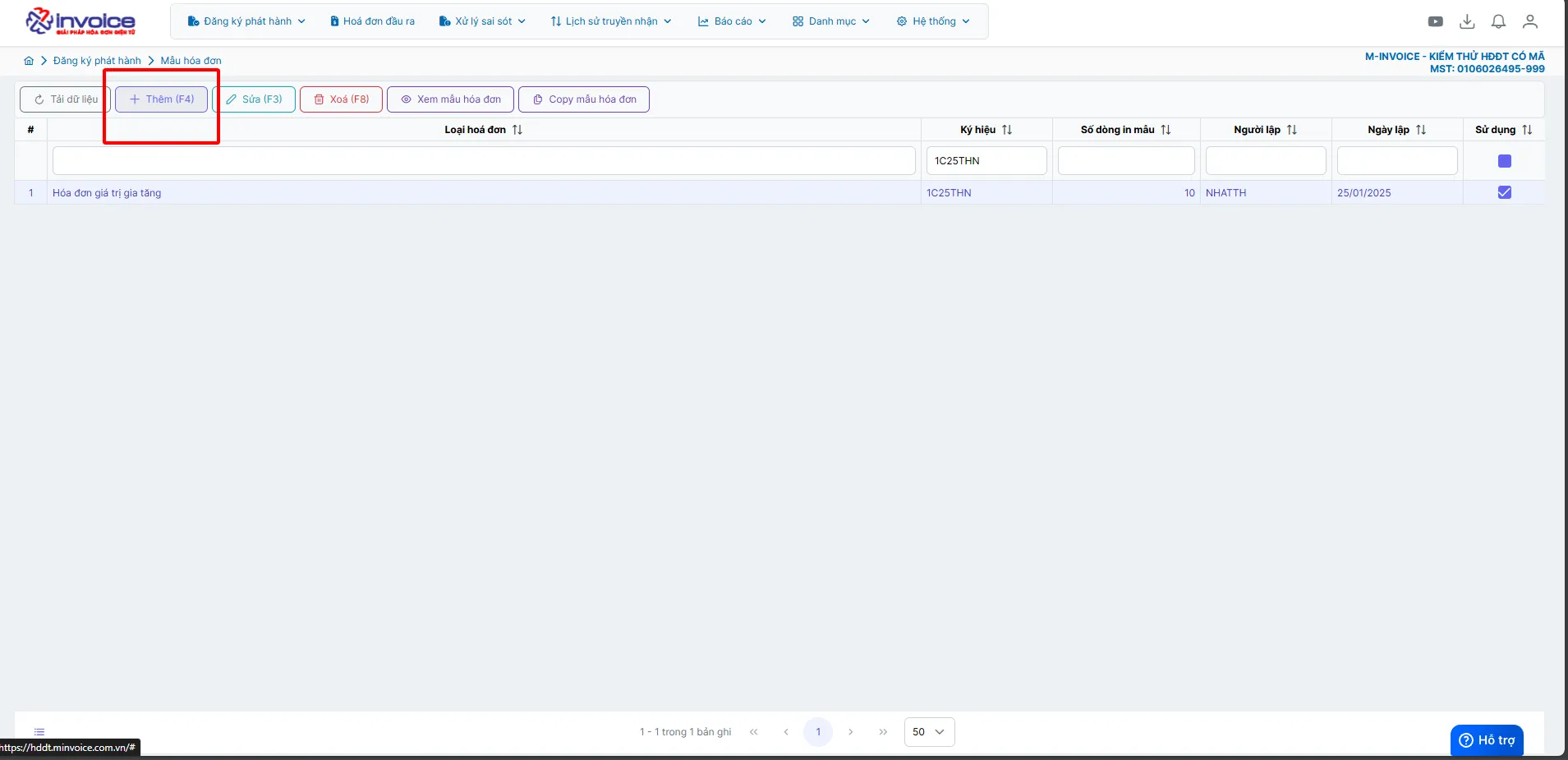The height and width of the screenshot is (760, 1568).
Task: Click the # column header
Action: pos(30,130)
